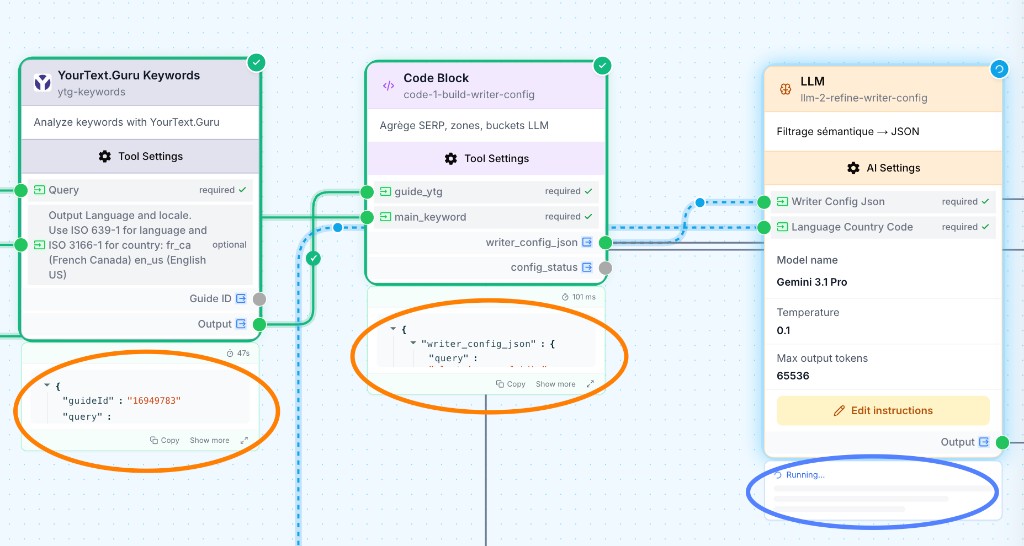The width and height of the screenshot is (1024, 546).
Task: Click the green writer_config_json output connector dot
Action: (605, 243)
